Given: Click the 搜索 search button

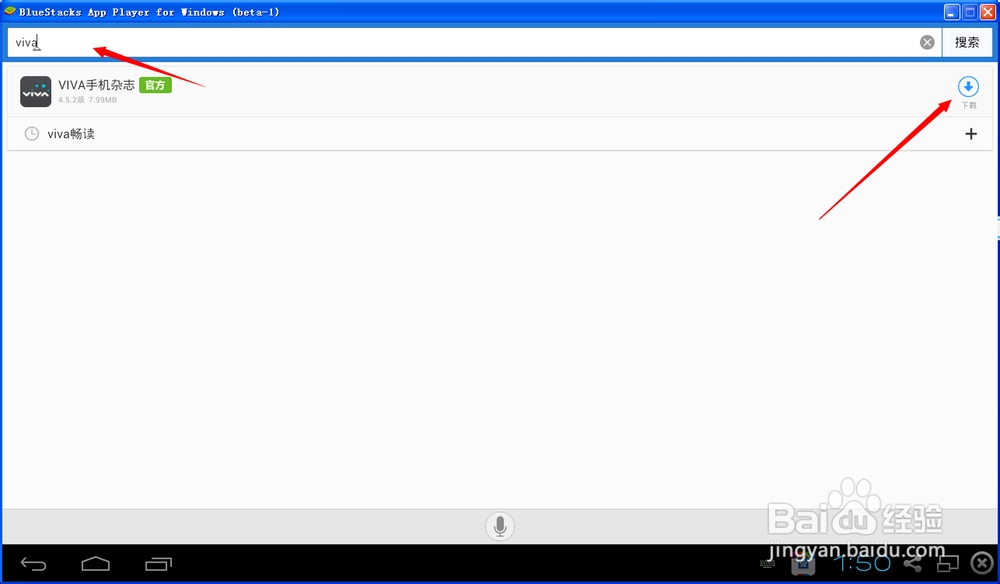Looking at the screenshot, I should (967, 43).
